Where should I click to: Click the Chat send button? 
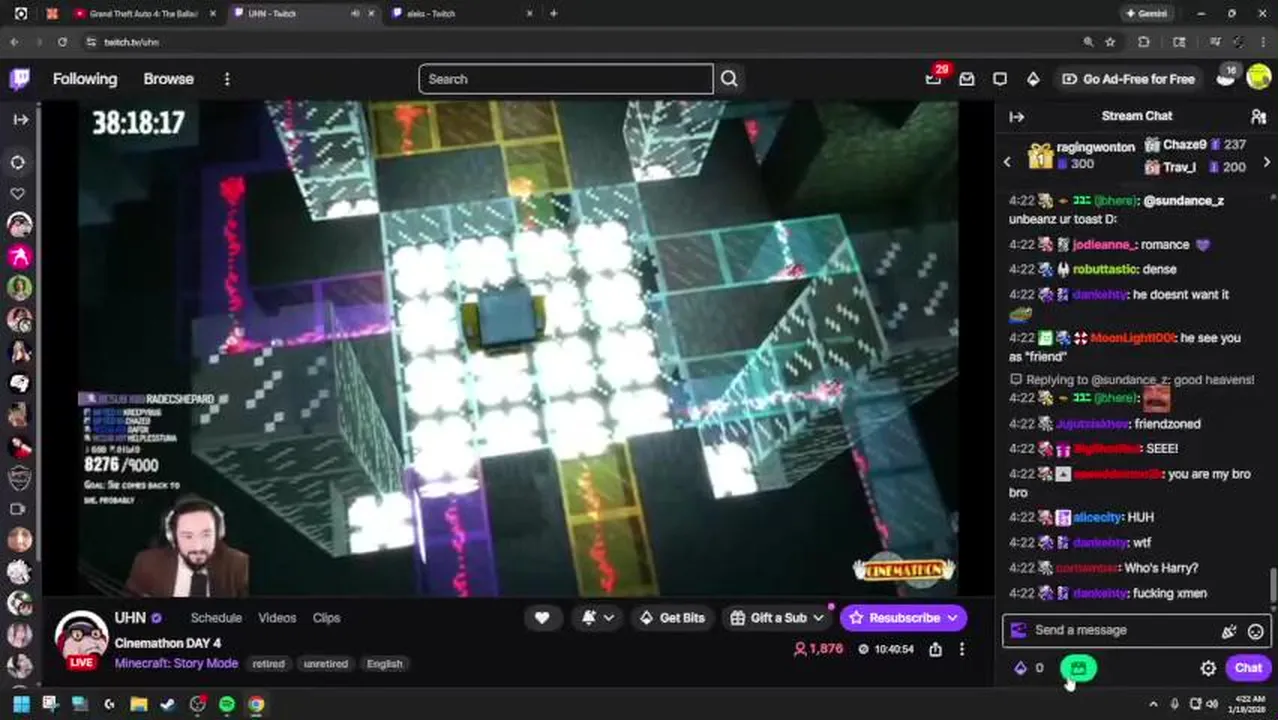(1248, 668)
